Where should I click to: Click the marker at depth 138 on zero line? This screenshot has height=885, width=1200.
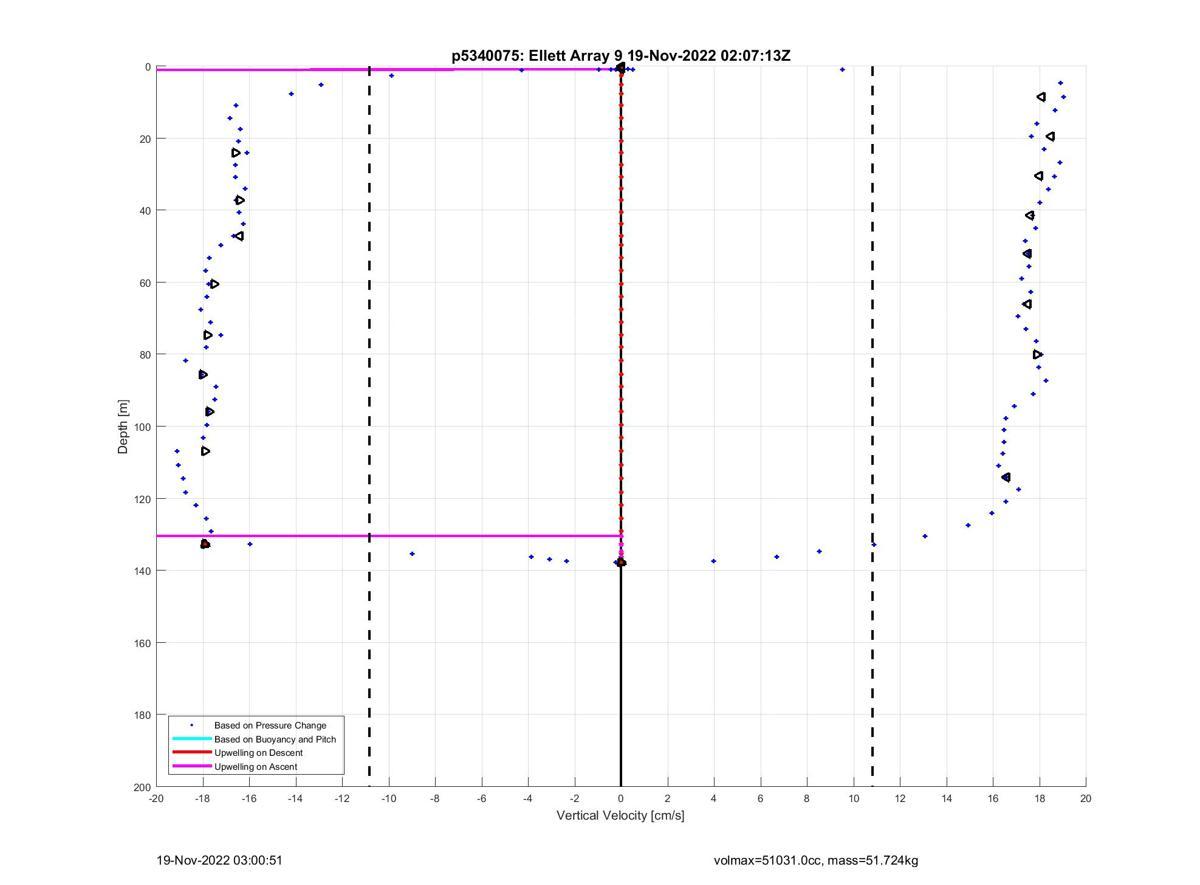tap(620, 562)
